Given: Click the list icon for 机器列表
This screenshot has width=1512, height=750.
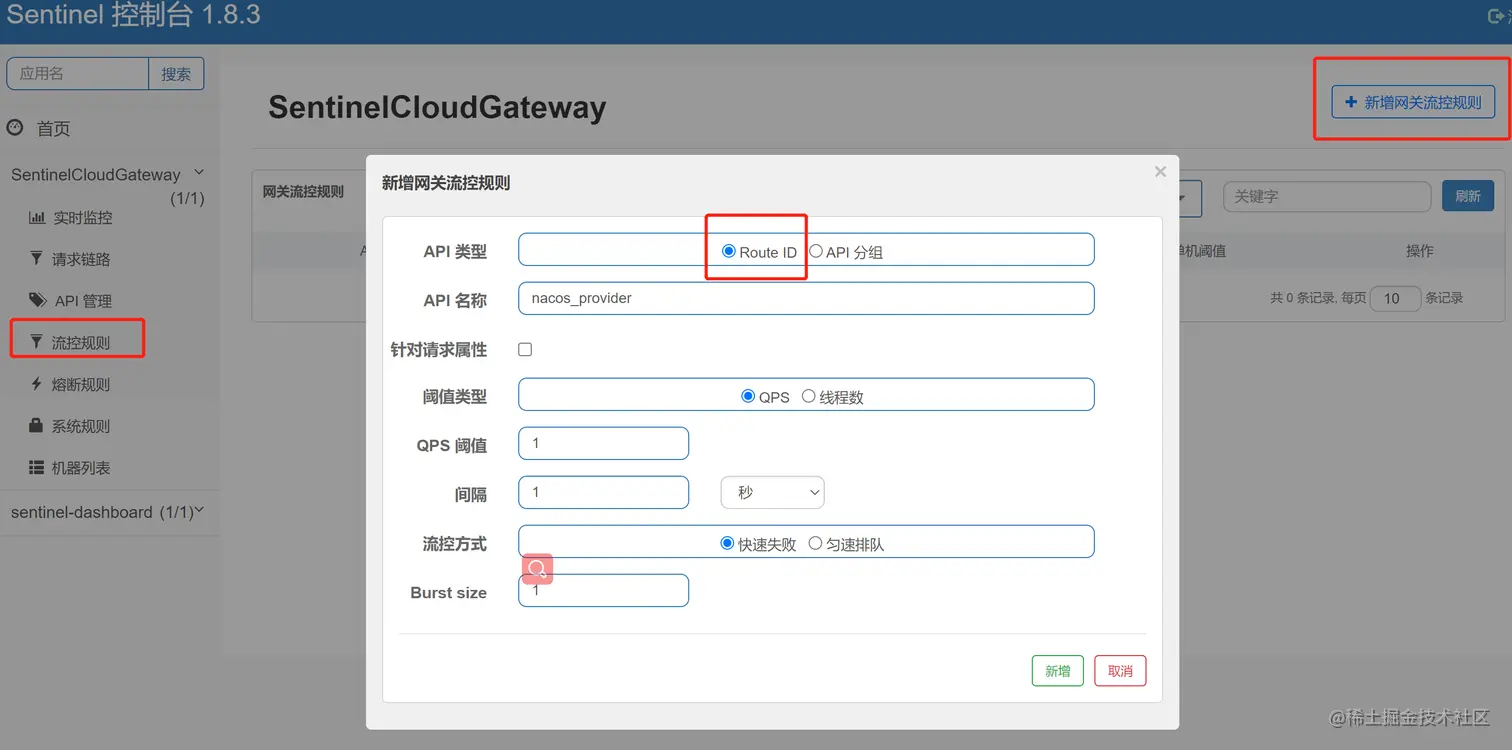Looking at the screenshot, I should click(x=37, y=467).
